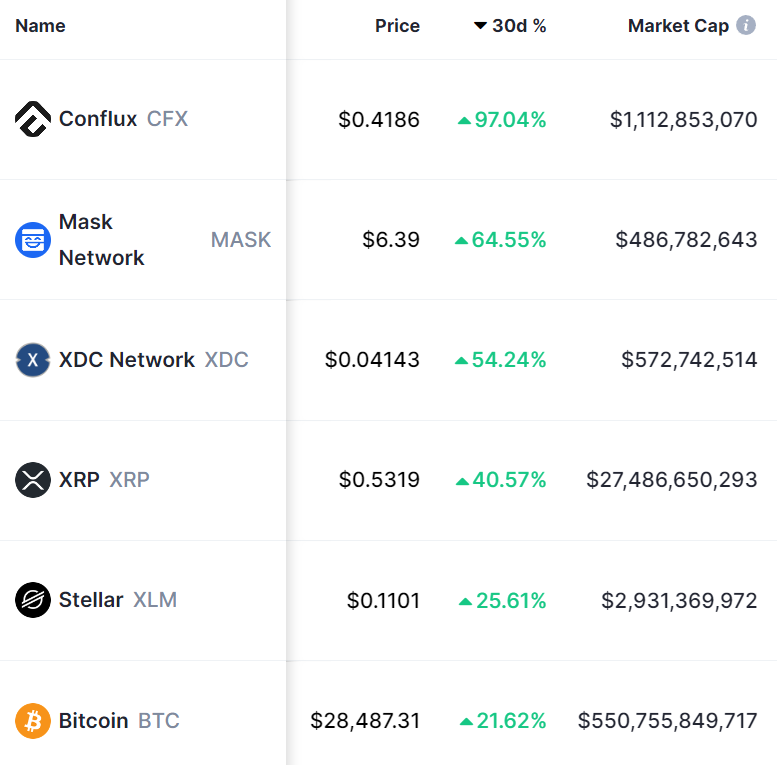777x765 pixels.
Task: Click the Stellar coin logo icon
Action: (33, 600)
